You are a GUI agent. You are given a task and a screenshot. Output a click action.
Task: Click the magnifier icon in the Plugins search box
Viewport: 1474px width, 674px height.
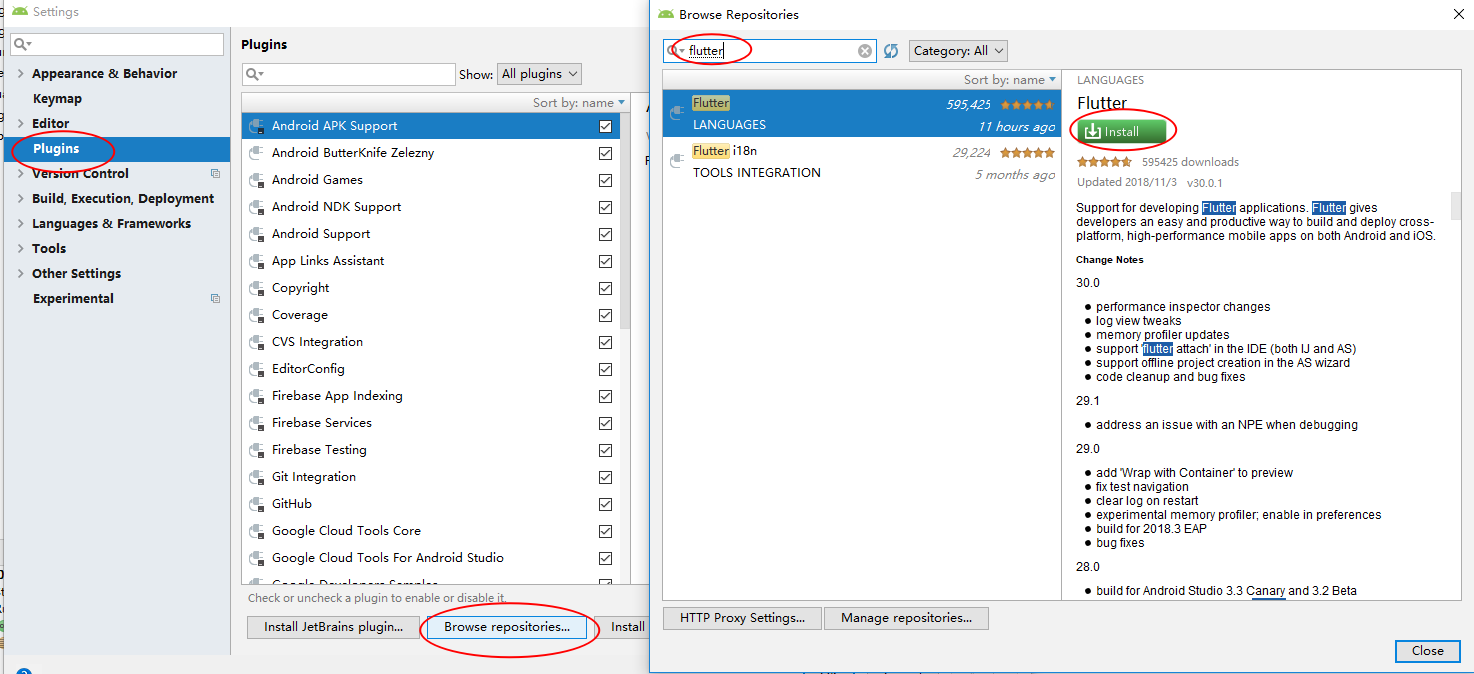pyautogui.click(x=254, y=74)
